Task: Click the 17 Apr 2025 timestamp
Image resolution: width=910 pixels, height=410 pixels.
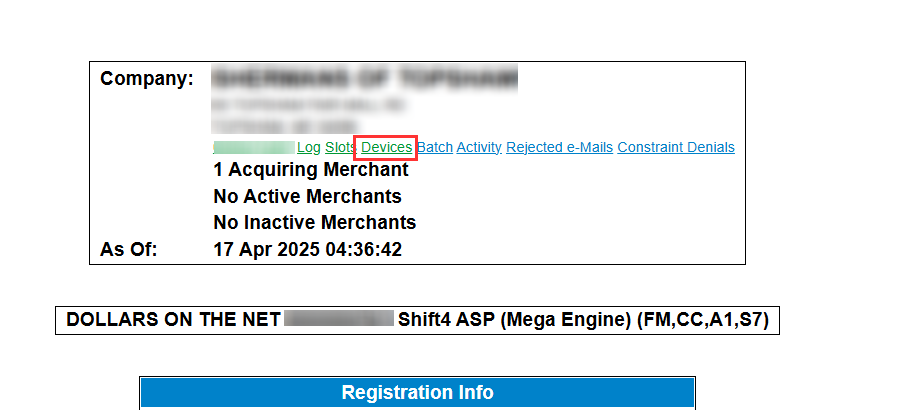Action: pos(308,249)
